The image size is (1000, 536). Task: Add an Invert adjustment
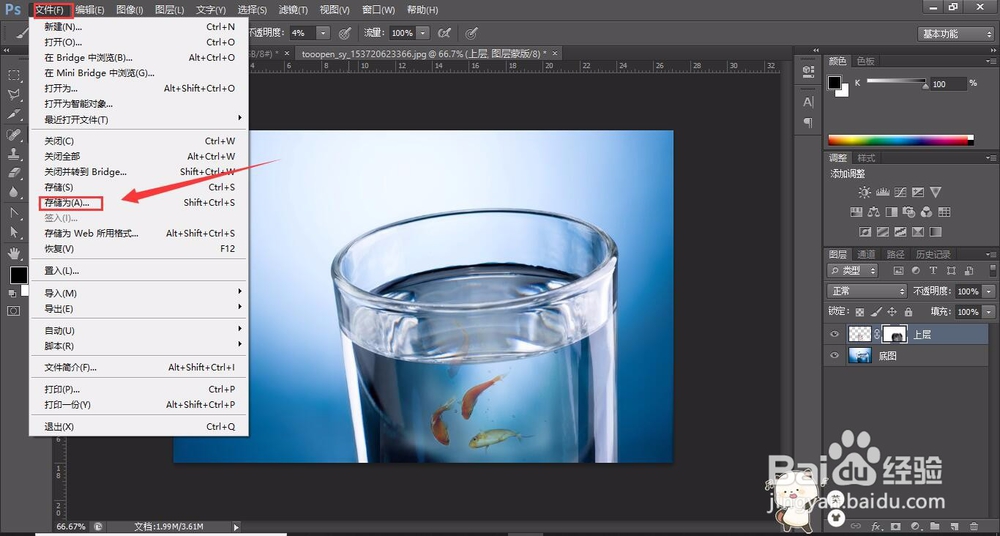865,232
